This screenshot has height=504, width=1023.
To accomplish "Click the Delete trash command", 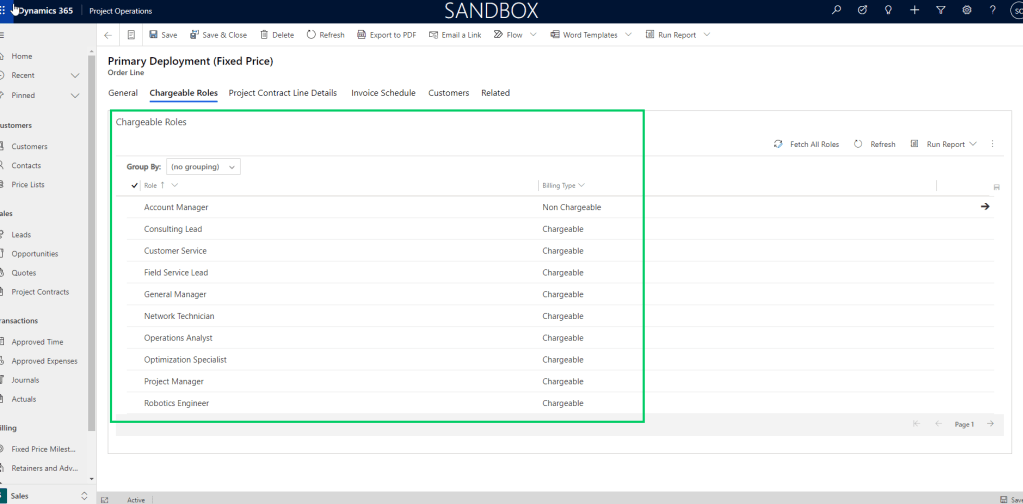I will click(277, 35).
